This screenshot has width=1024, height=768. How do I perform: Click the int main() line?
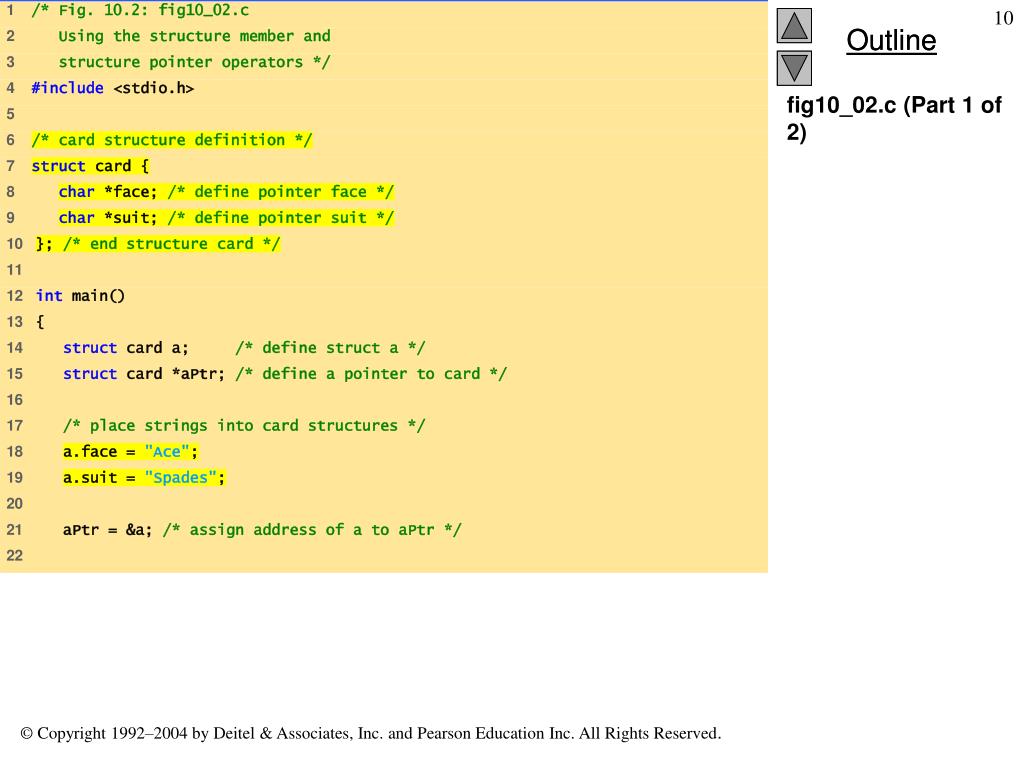tap(80, 296)
